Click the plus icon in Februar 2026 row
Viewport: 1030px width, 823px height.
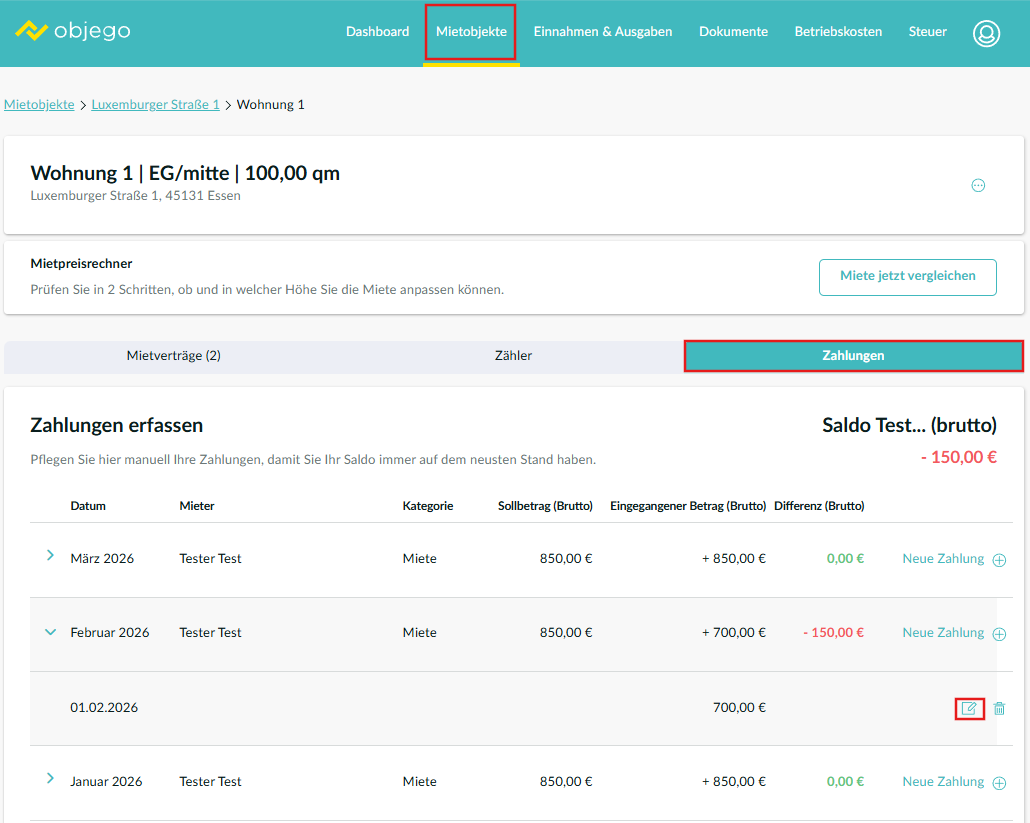coord(999,634)
